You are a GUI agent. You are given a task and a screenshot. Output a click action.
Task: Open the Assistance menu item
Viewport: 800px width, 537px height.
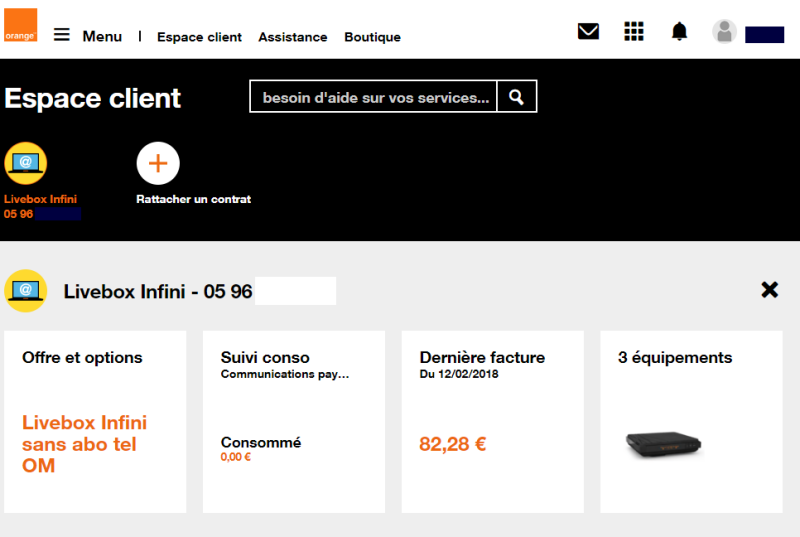[x=292, y=37]
